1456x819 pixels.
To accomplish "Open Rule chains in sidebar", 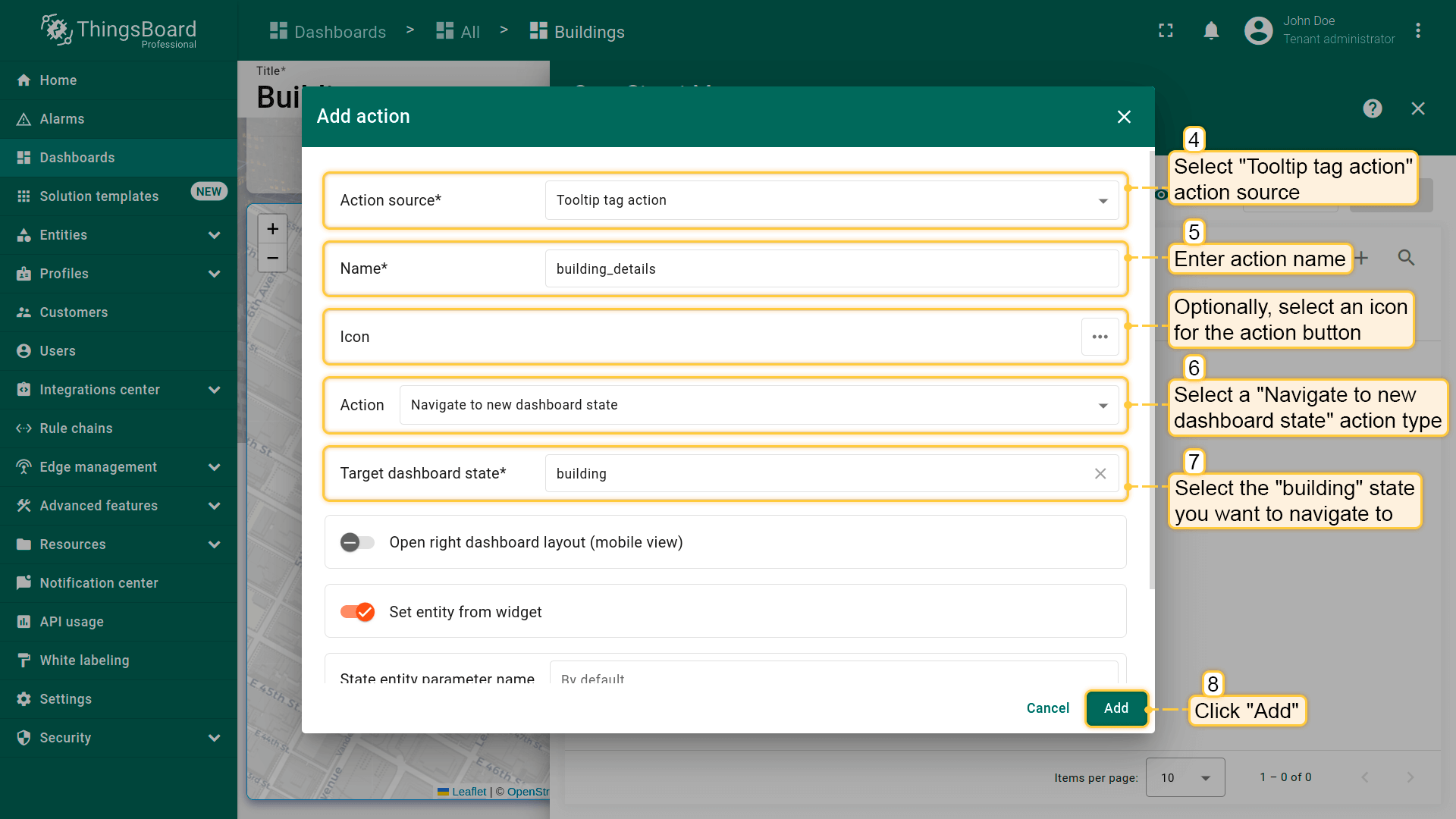I will (x=76, y=428).
